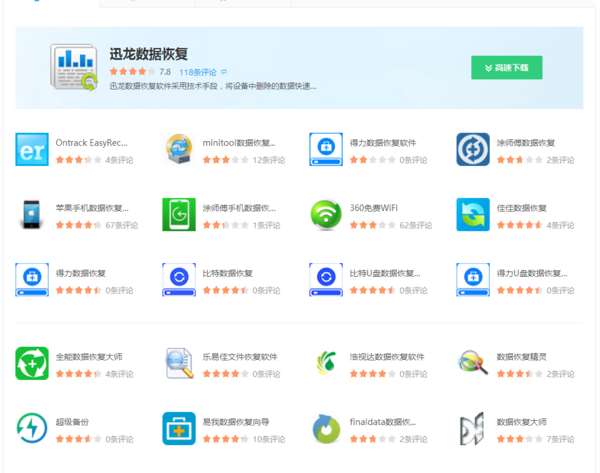Click the 数据恢复精灵 icon
600x473 pixels.
coord(473,362)
